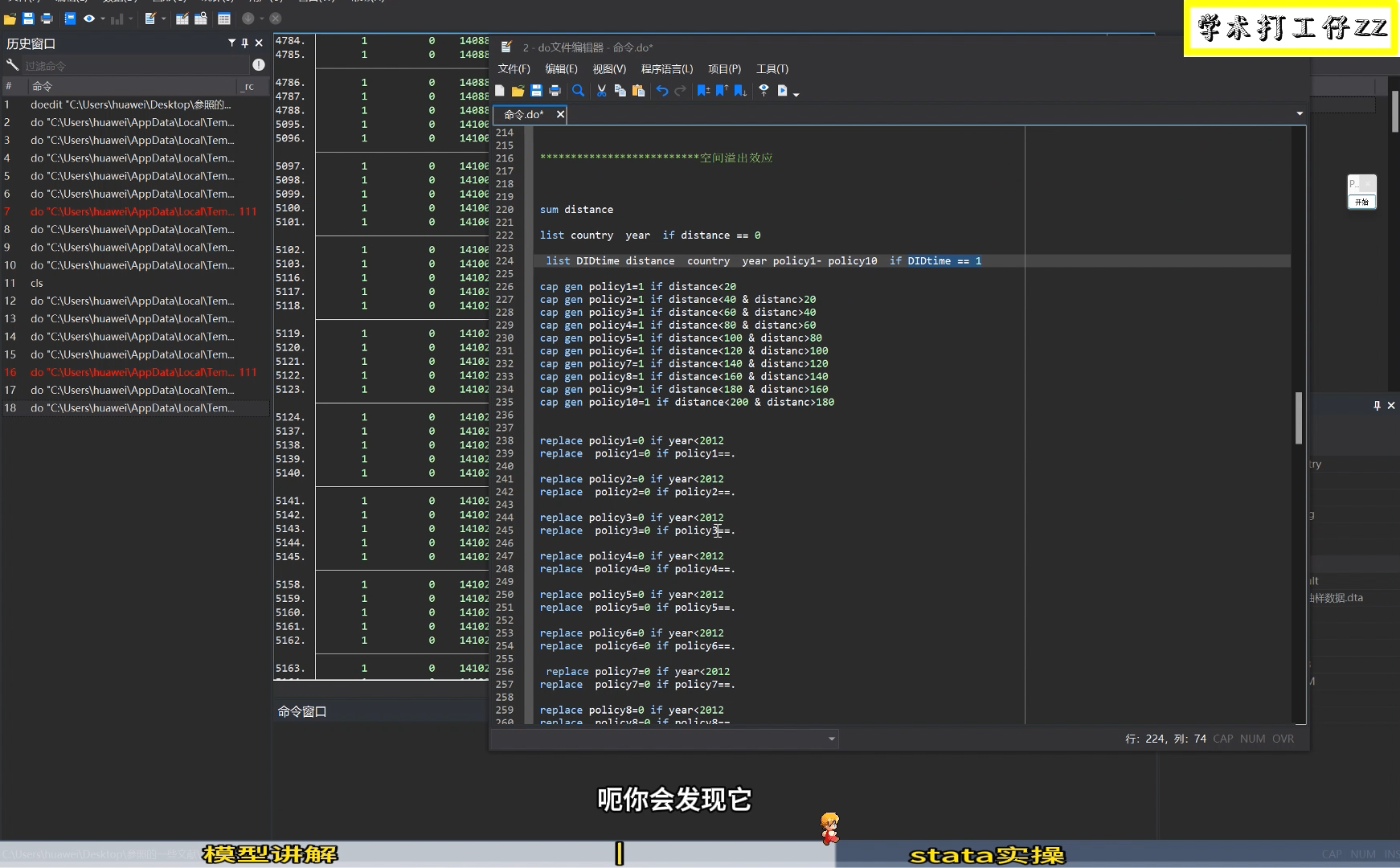1400x868 pixels.
Task: Open the dropdown below the do-file editor
Action: tap(831, 739)
